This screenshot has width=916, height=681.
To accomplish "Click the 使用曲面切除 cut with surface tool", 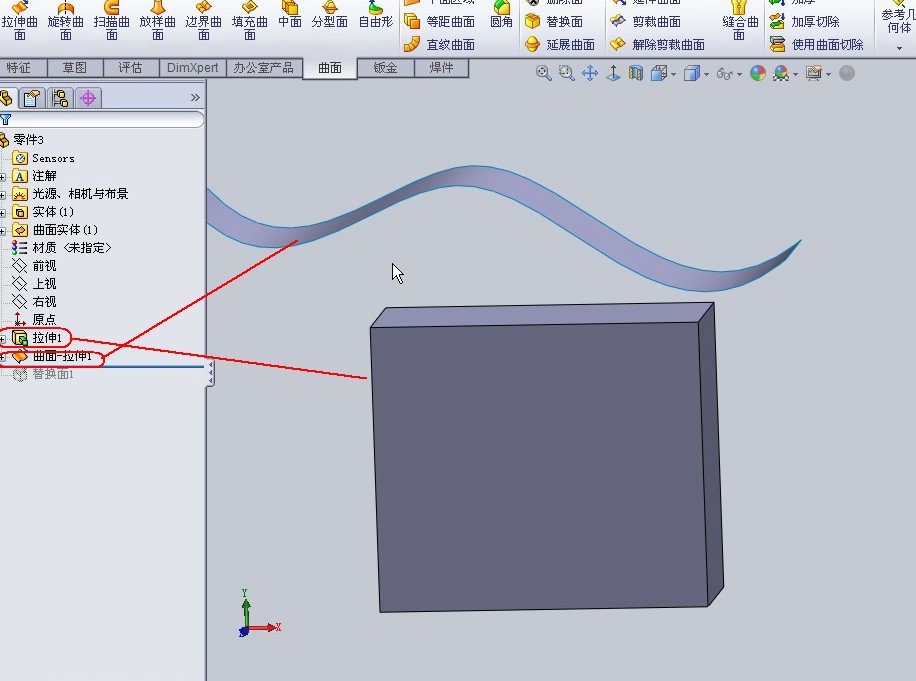I will pos(816,44).
